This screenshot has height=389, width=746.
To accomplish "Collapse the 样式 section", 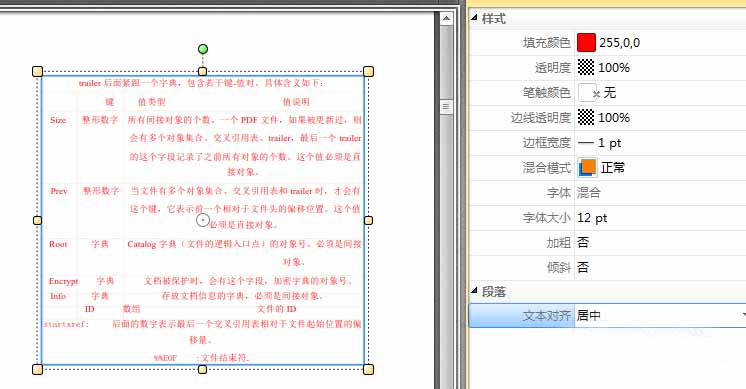I will [x=474, y=18].
